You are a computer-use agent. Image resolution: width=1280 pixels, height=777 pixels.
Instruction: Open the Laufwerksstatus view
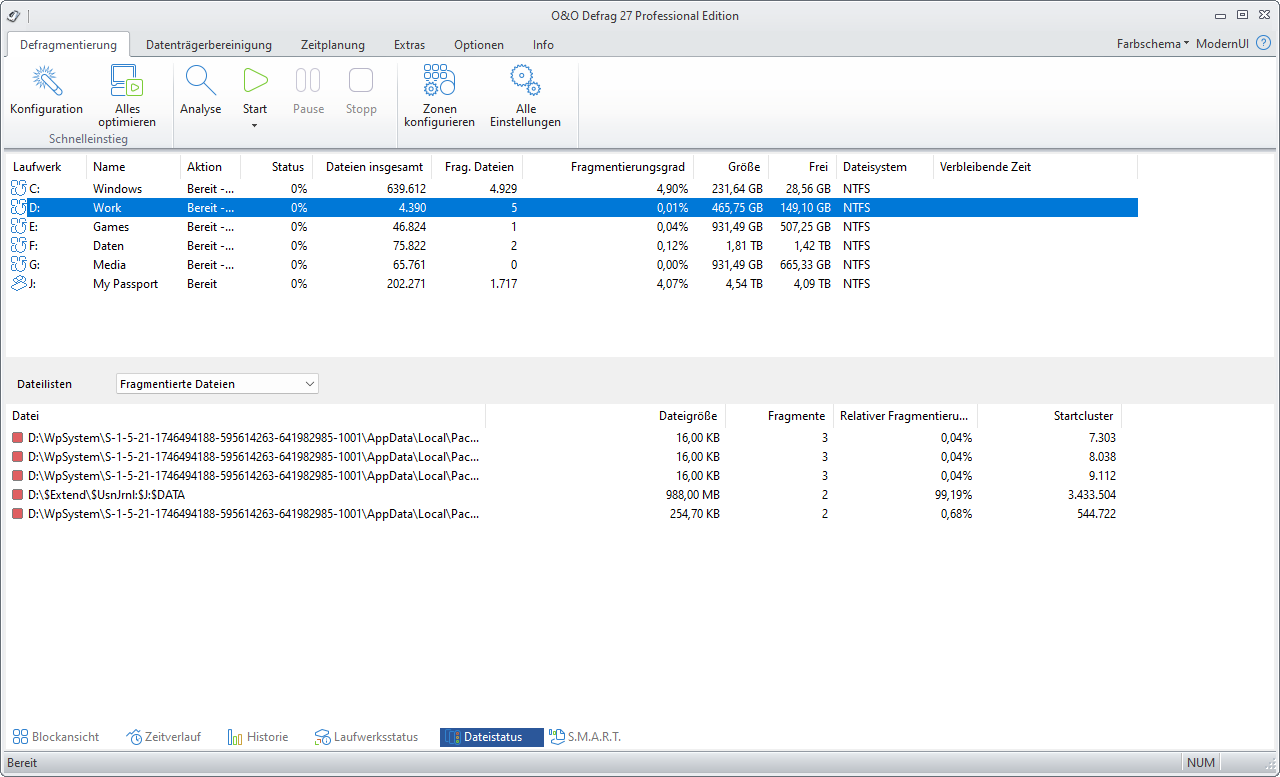[366, 737]
